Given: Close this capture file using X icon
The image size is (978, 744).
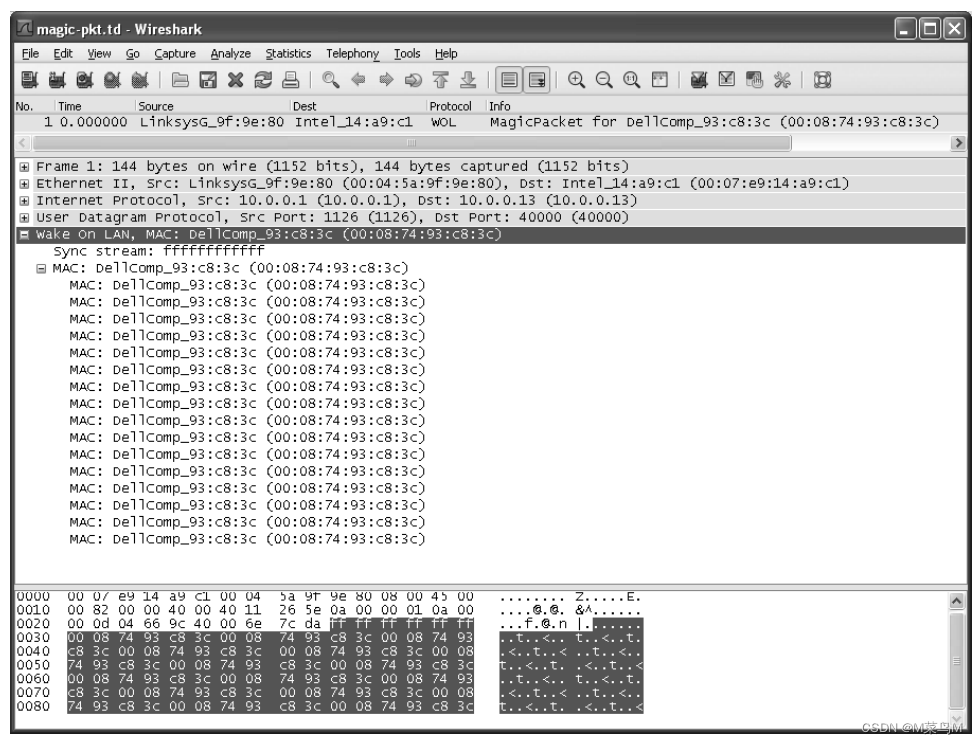Looking at the screenshot, I should (x=235, y=80).
